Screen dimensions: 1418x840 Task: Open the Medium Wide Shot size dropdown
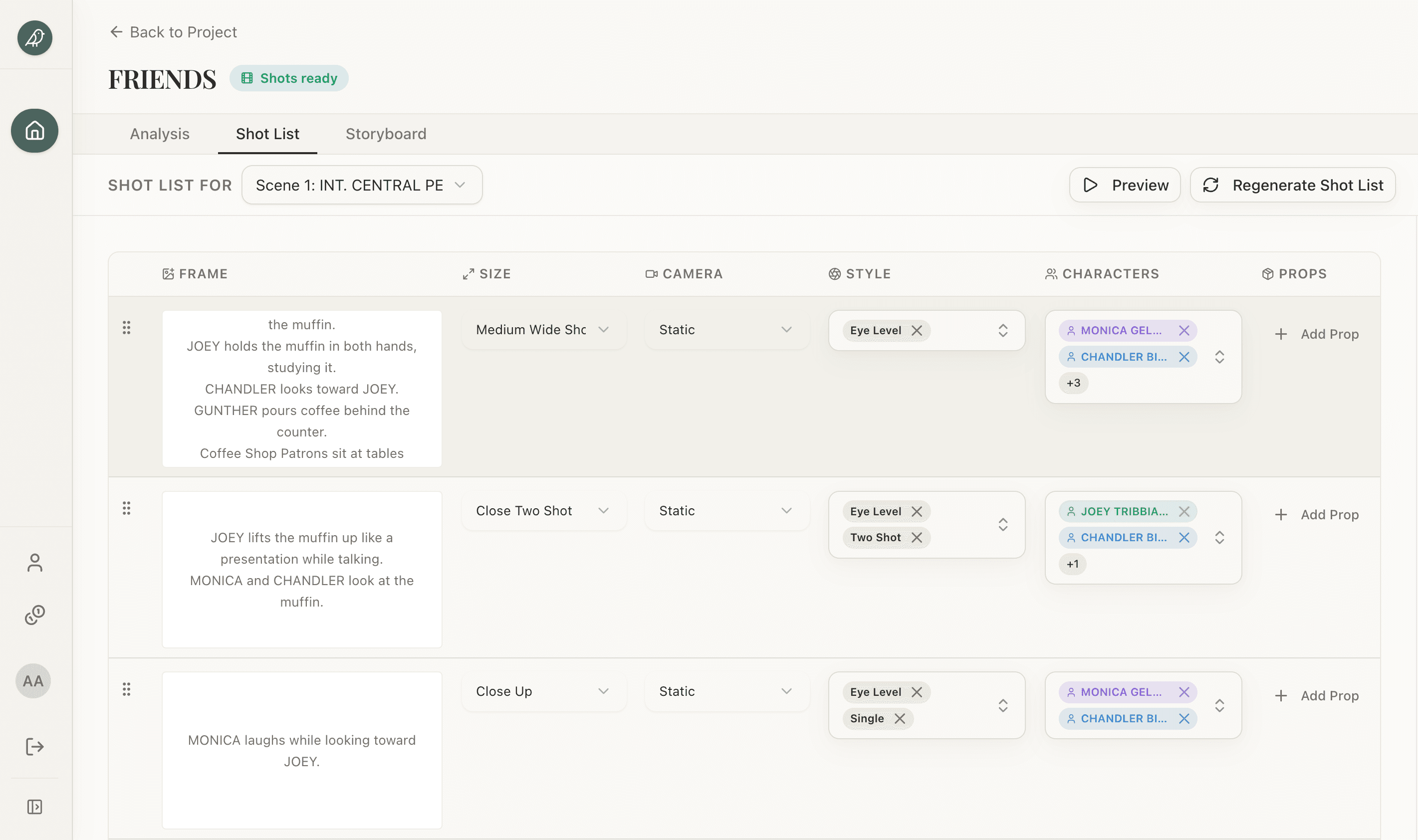[x=543, y=330]
